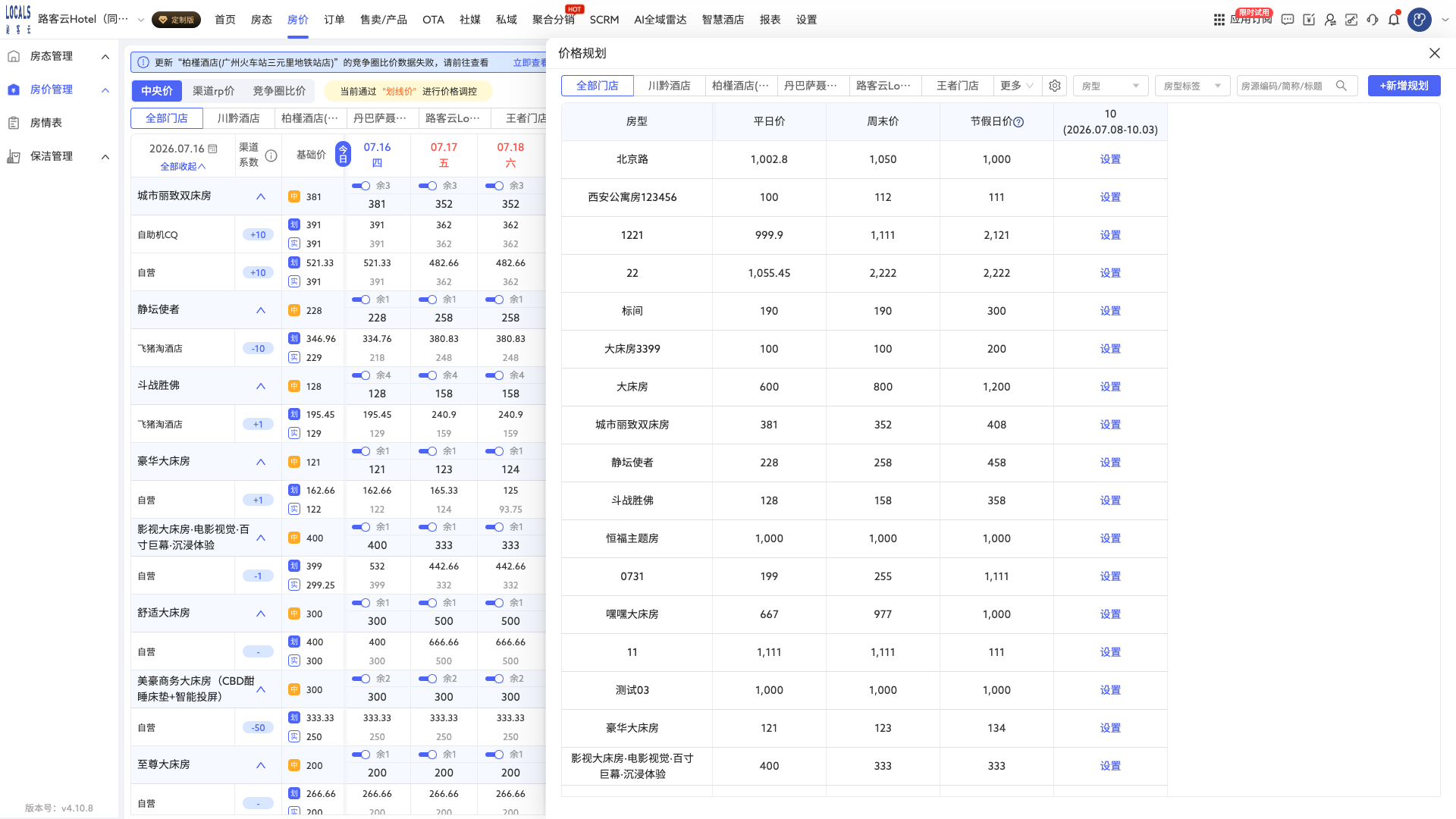
Task: Click the orange 中 badge for 斗战胜佛
Action: [x=294, y=386]
